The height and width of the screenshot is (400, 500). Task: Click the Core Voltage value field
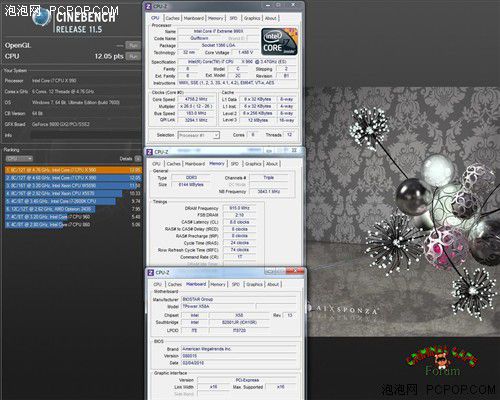tap(245, 52)
